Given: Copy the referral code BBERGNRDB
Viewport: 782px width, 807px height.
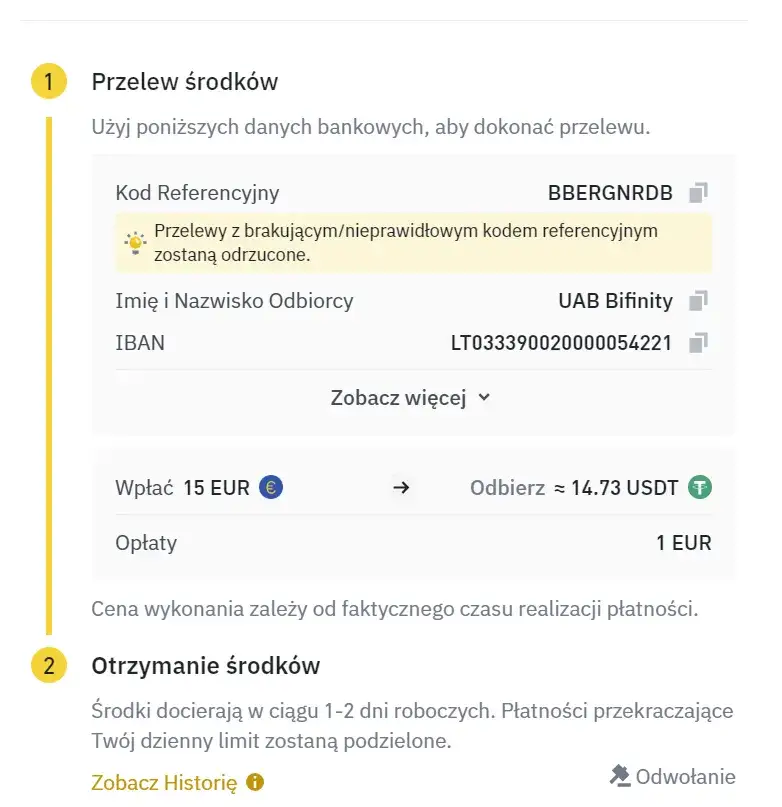Looking at the screenshot, I should (x=698, y=192).
